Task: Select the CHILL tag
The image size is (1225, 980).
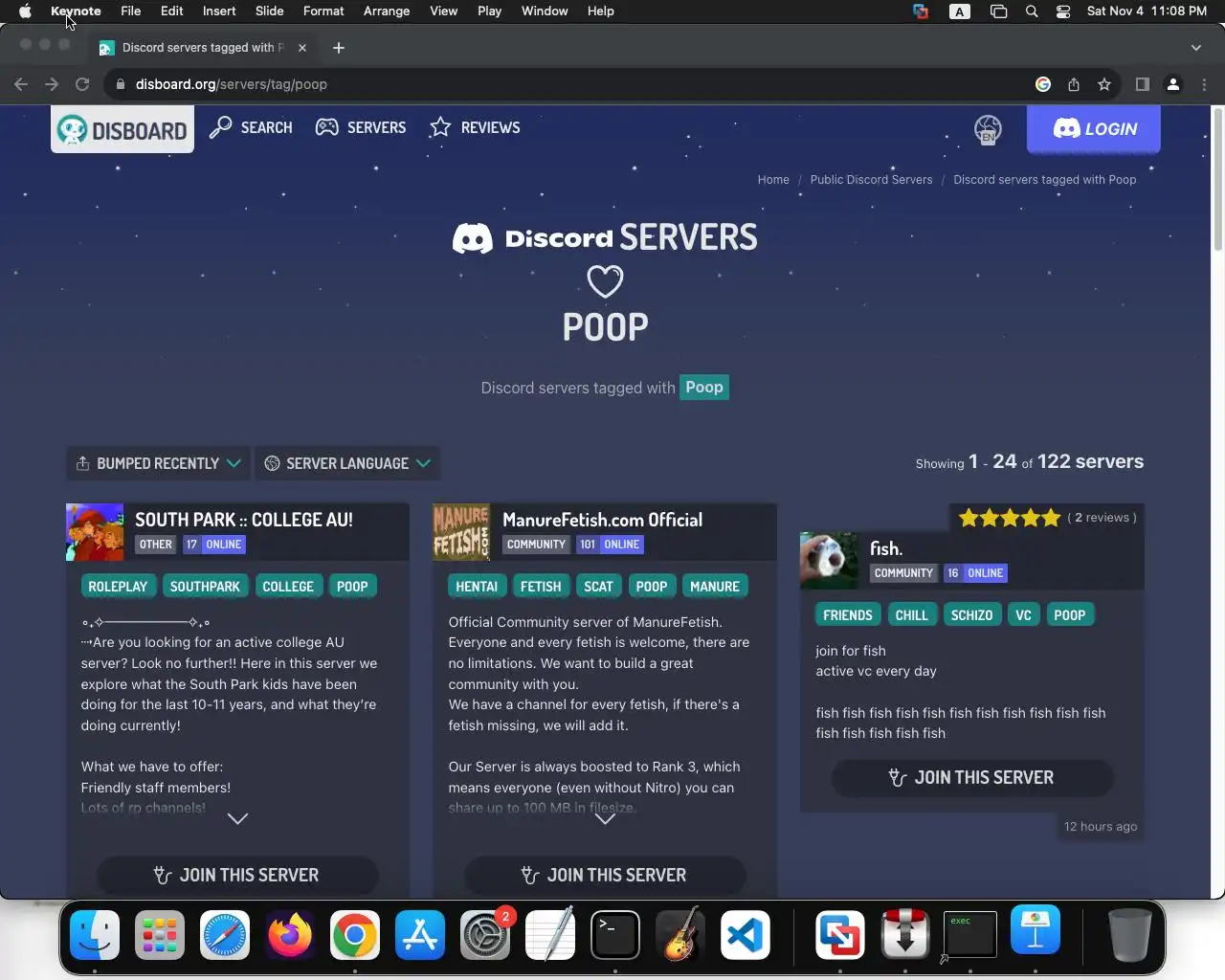Action: click(911, 615)
